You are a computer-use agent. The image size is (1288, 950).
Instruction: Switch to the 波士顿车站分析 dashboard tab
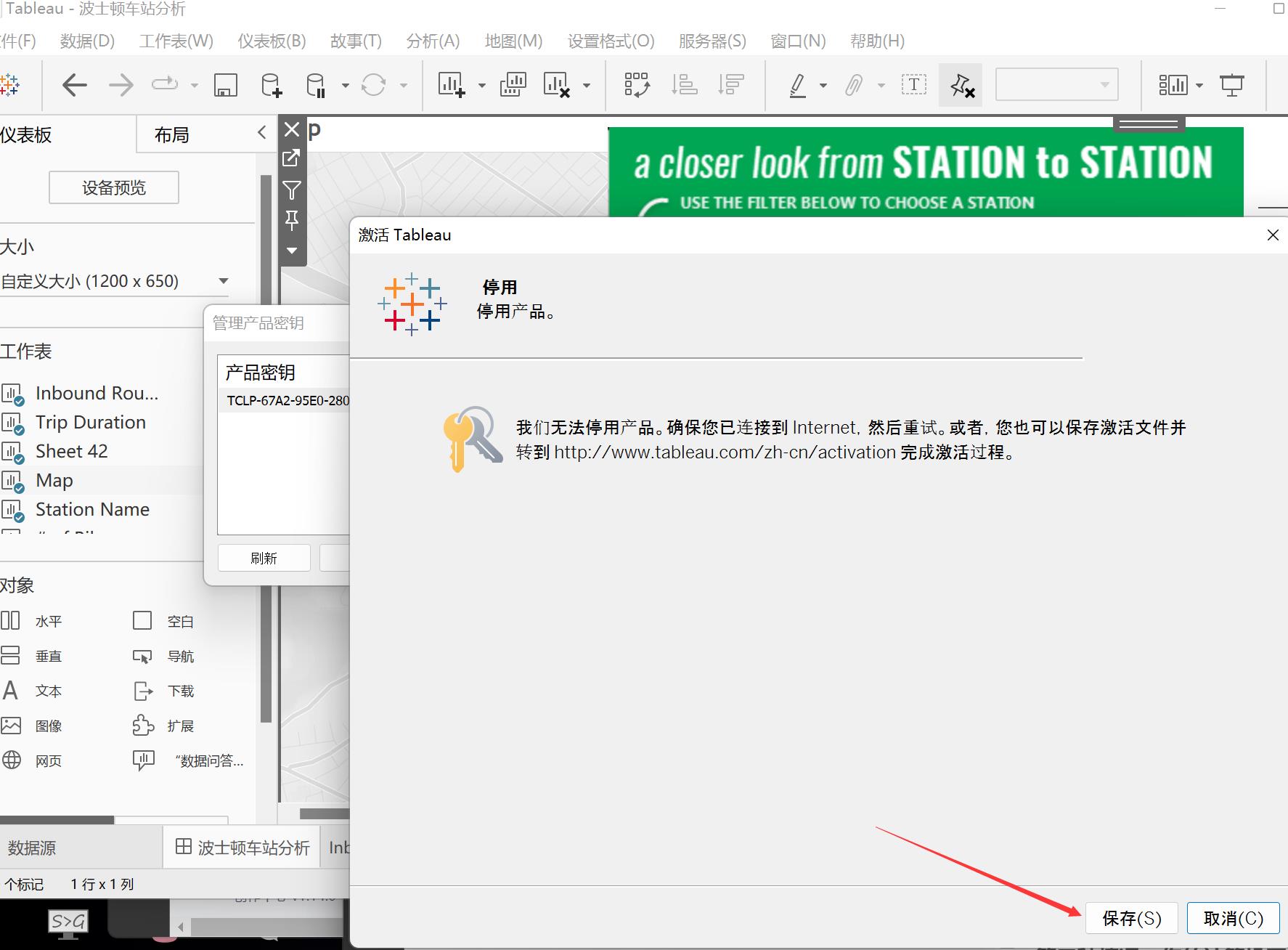242,848
